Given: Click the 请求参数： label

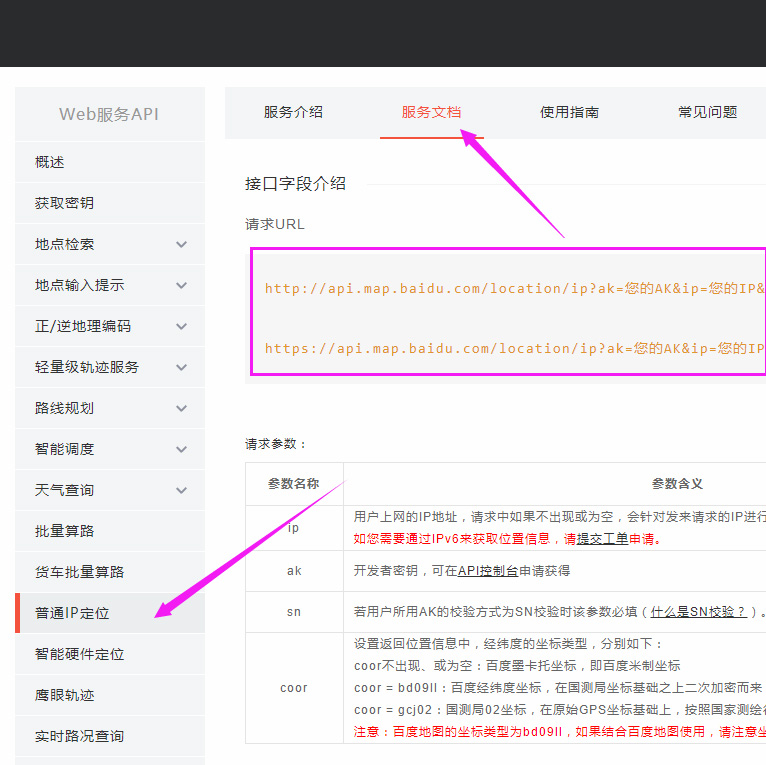Looking at the screenshot, I should (276, 444).
